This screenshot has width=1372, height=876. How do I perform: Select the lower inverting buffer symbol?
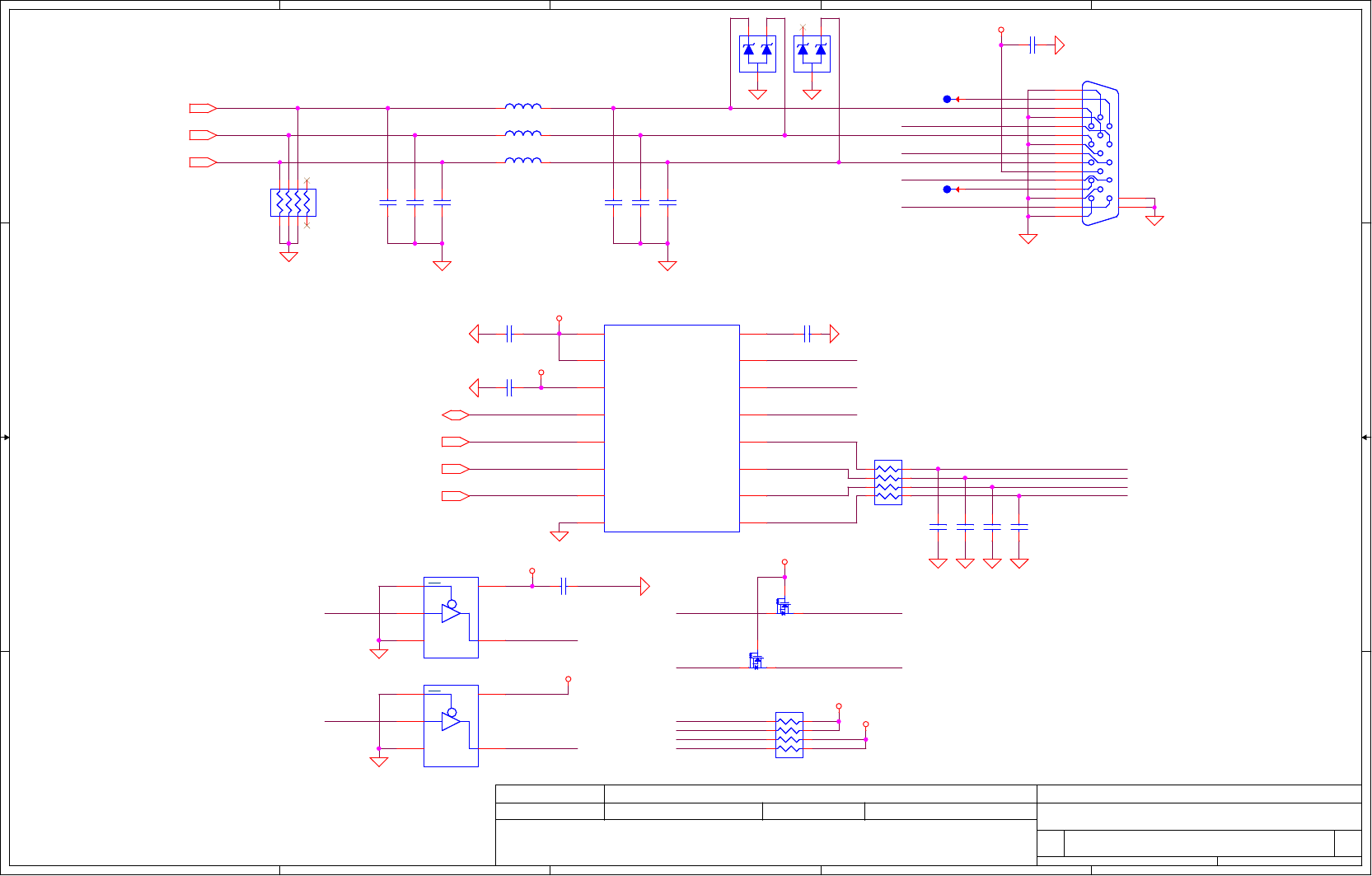pyautogui.click(x=451, y=726)
